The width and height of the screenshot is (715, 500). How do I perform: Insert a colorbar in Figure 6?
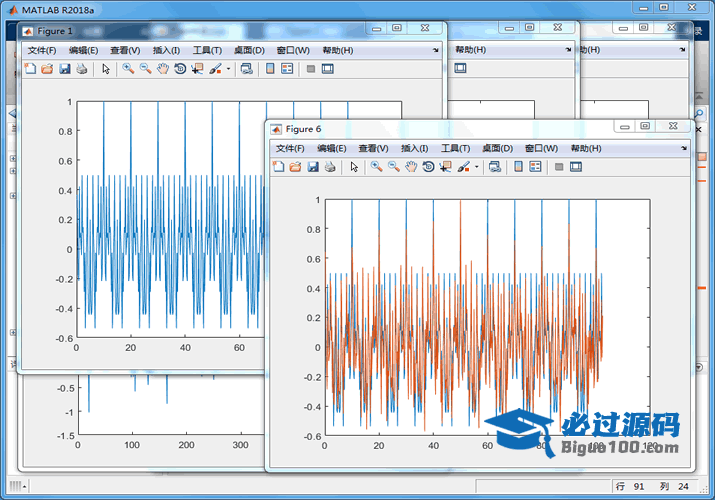pyautogui.click(x=518, y=167)
